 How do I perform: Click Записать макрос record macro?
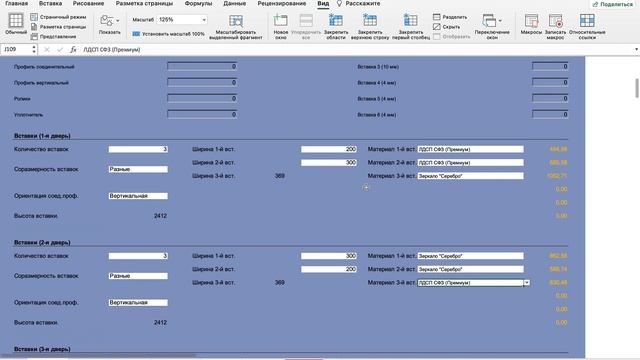[556, 27]
